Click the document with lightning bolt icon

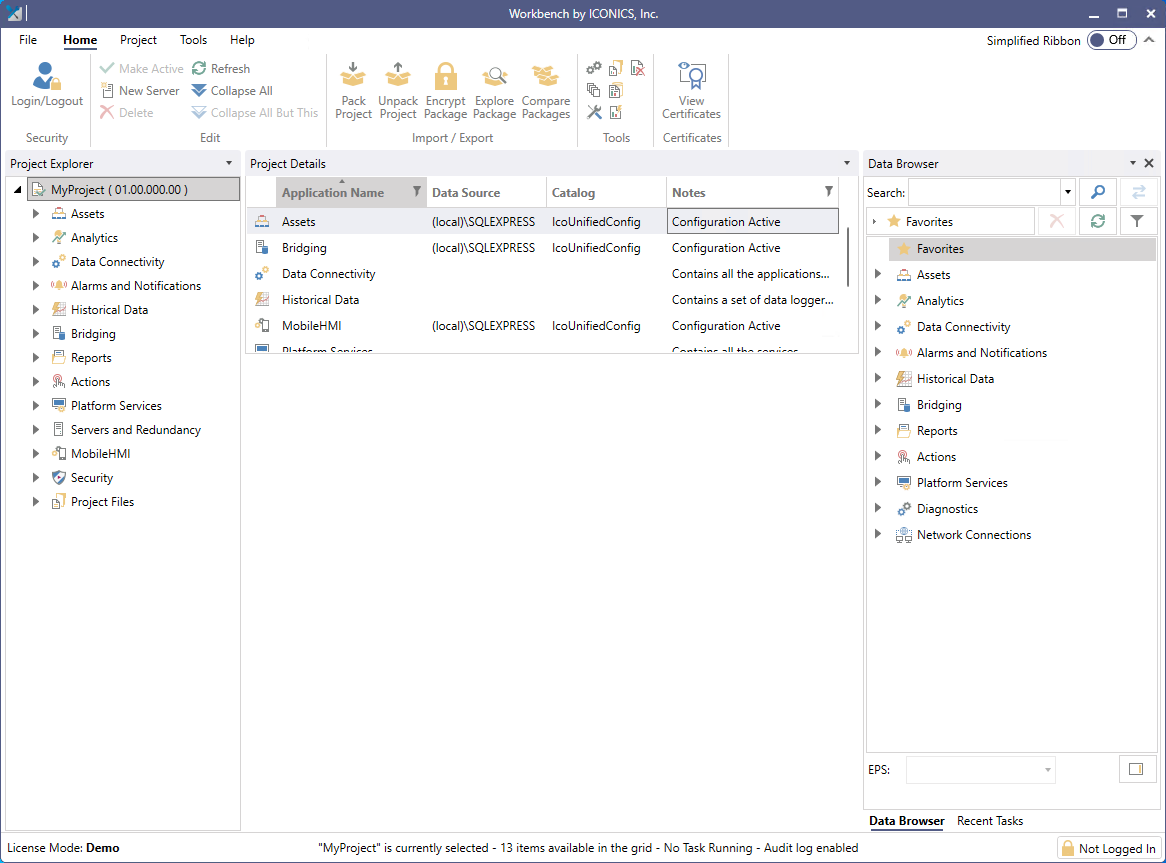tap(615, 112)
